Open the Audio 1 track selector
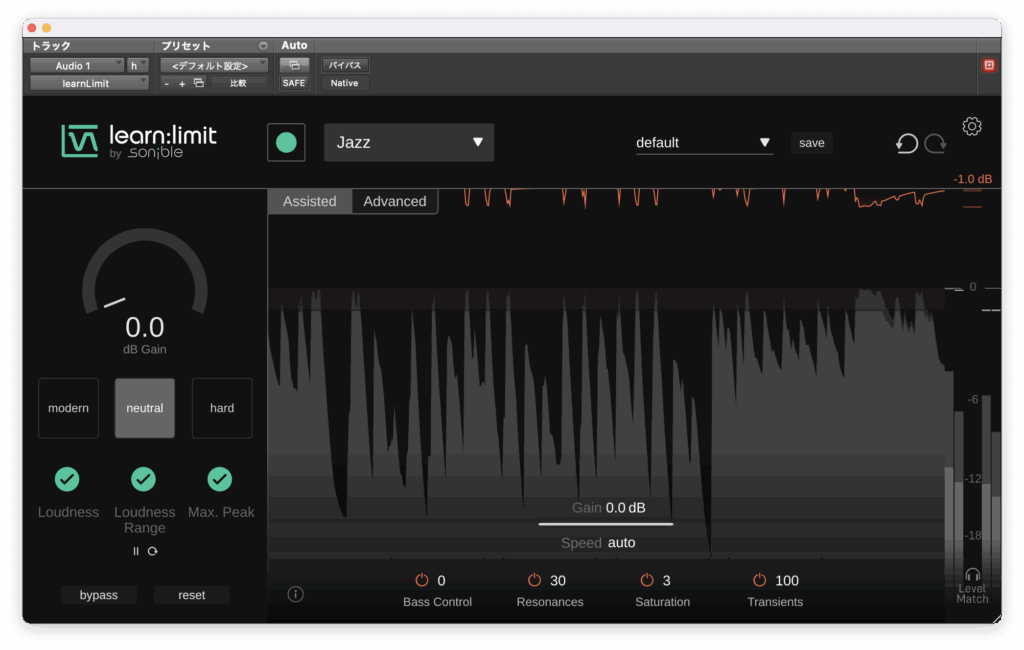The image size is (1024, 650). pos(77,65)
